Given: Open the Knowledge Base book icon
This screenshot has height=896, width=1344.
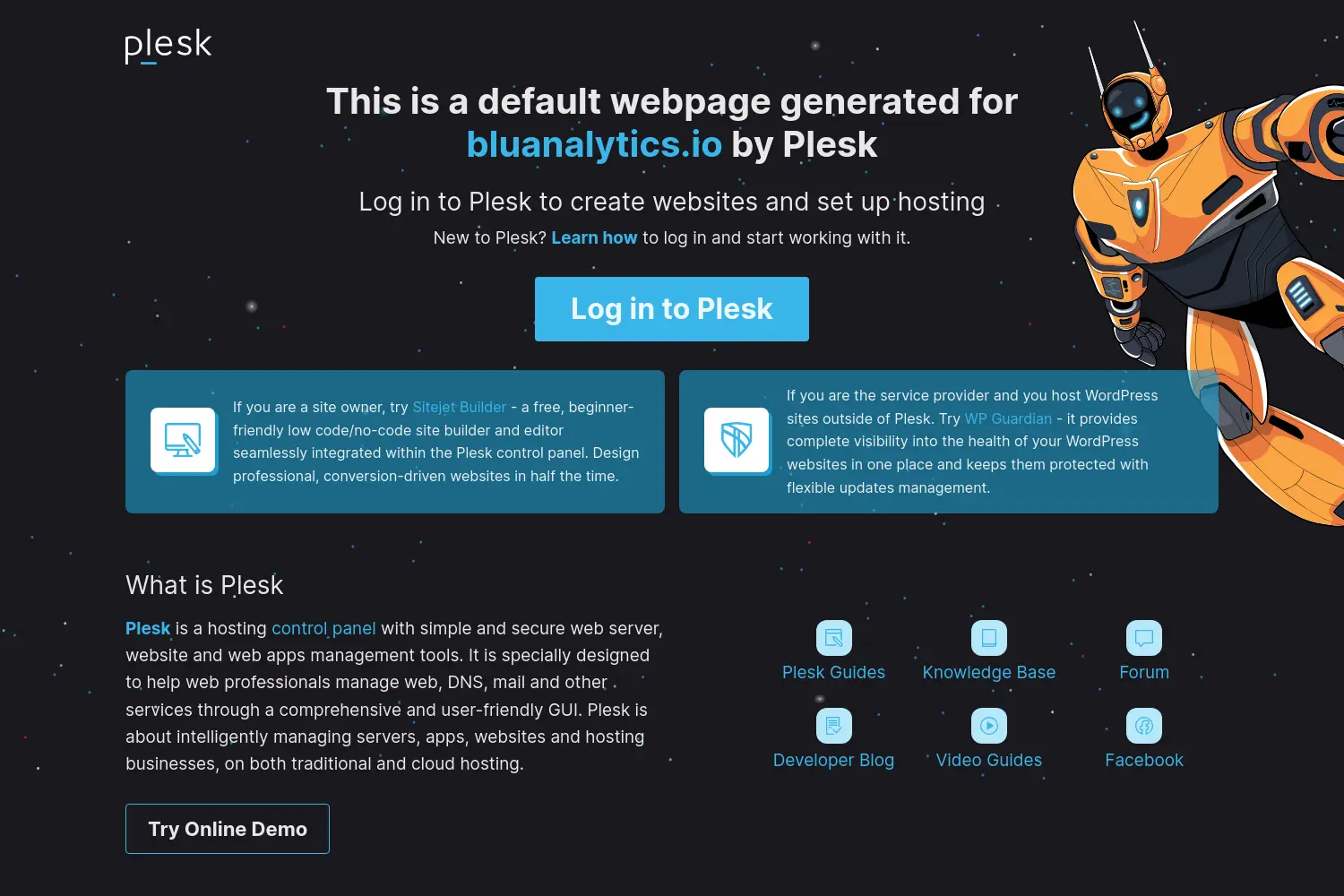Looking at the screenshot, I should pyautogui.click(x=989, y=638).
